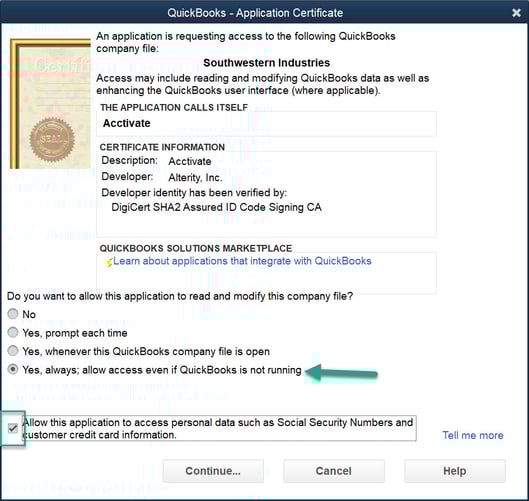Open Help for this dialog
The width and height of the screenshot is (529, 501).
(455, 471)
